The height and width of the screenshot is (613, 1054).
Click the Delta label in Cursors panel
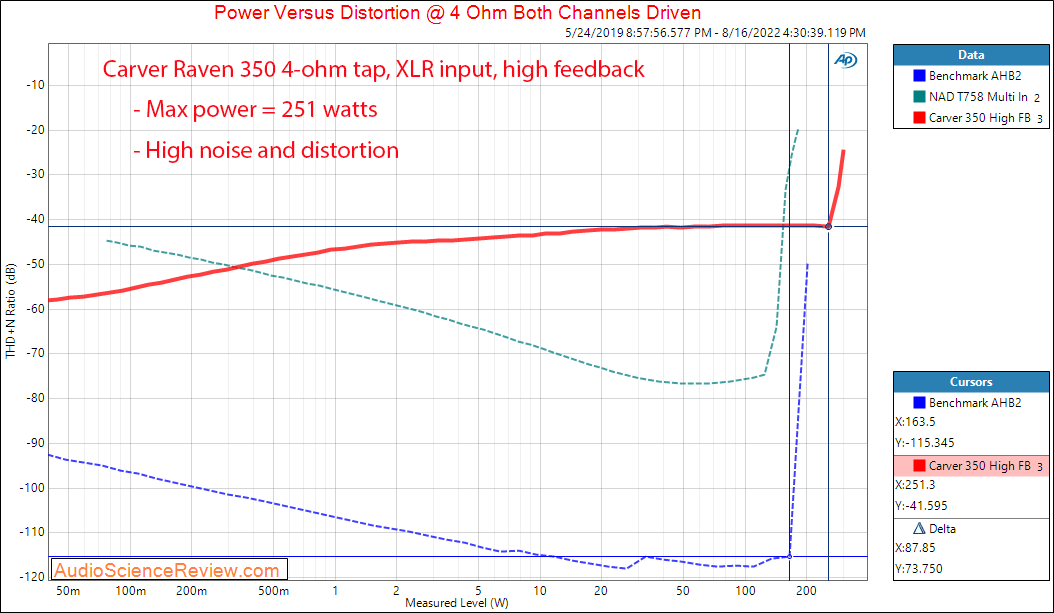pyautogui.click(x=942, y=529)
